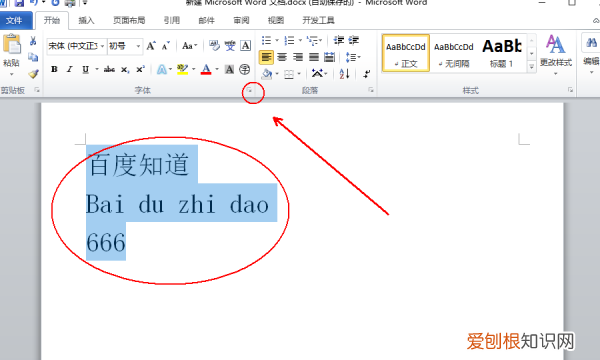Image resolution: width=600 pixels, height=360 pixels.
Task: Shrink font size with small A
Action: pyautogui.click(x=165, y=46)
